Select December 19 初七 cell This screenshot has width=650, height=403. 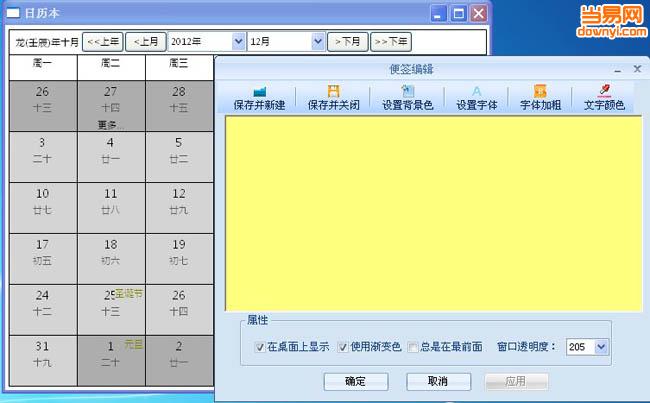pyautogui.click(x=179, y=259)
